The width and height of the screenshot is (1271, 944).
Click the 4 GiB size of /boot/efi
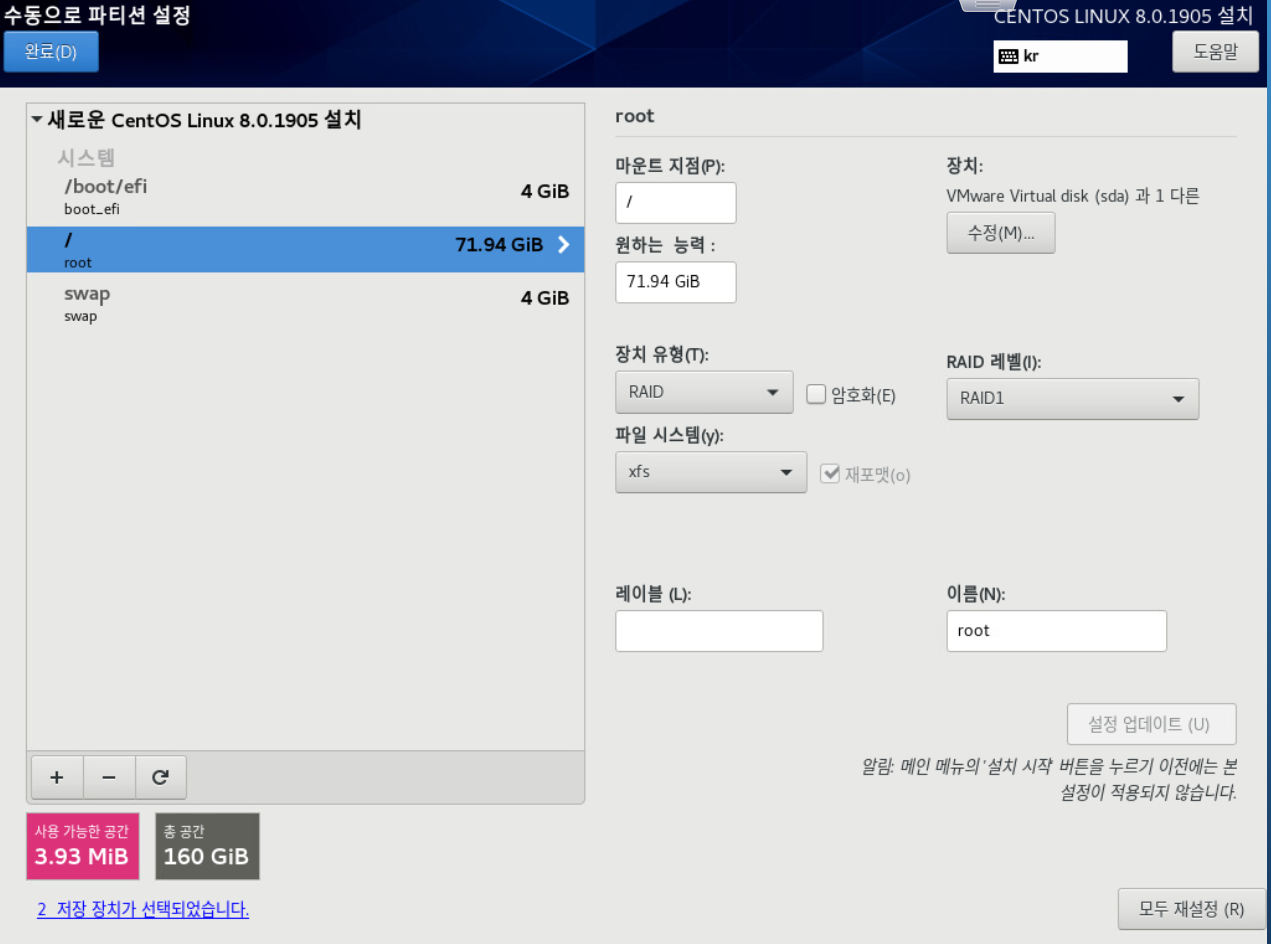point(545,191)
